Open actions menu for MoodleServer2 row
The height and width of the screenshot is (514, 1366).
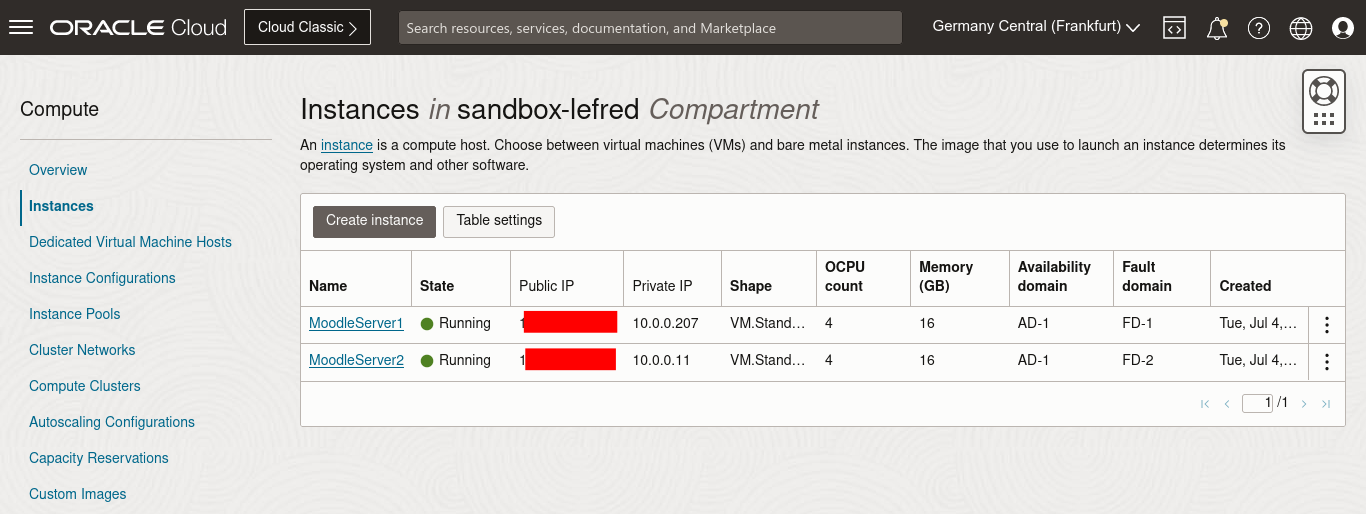[1327, 361]
